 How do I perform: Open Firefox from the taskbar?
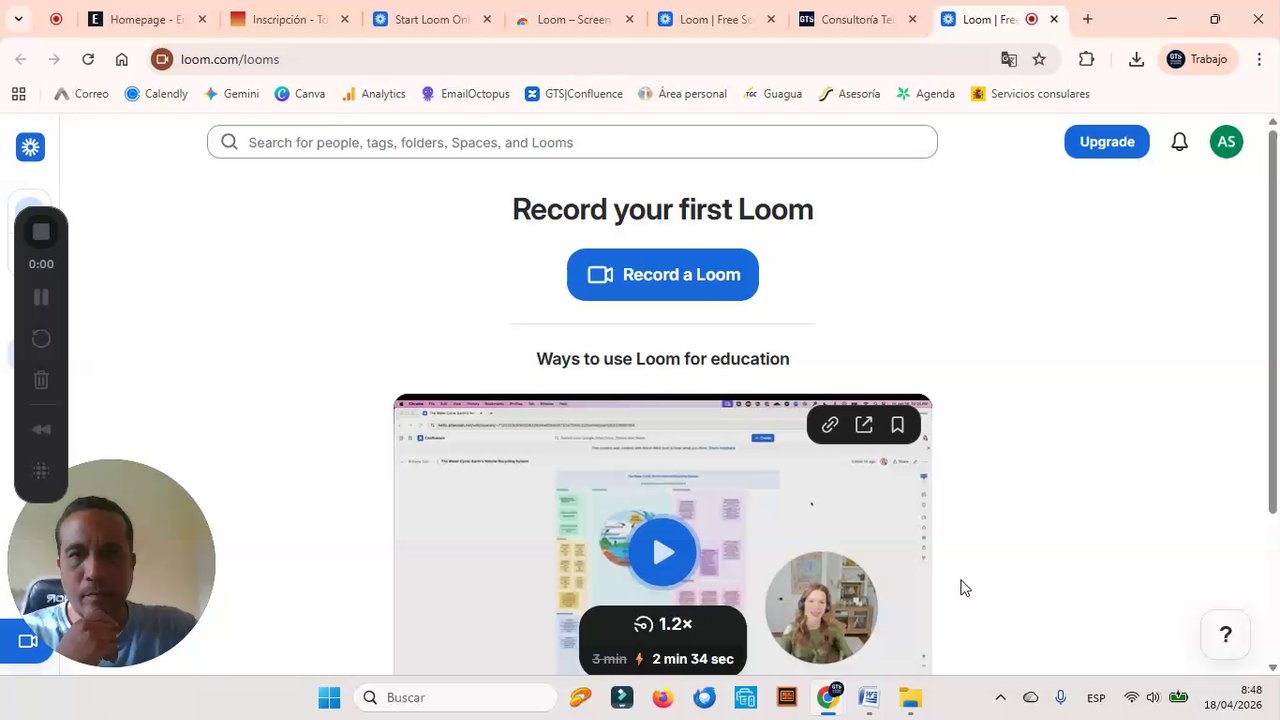(x=663, y=697)
